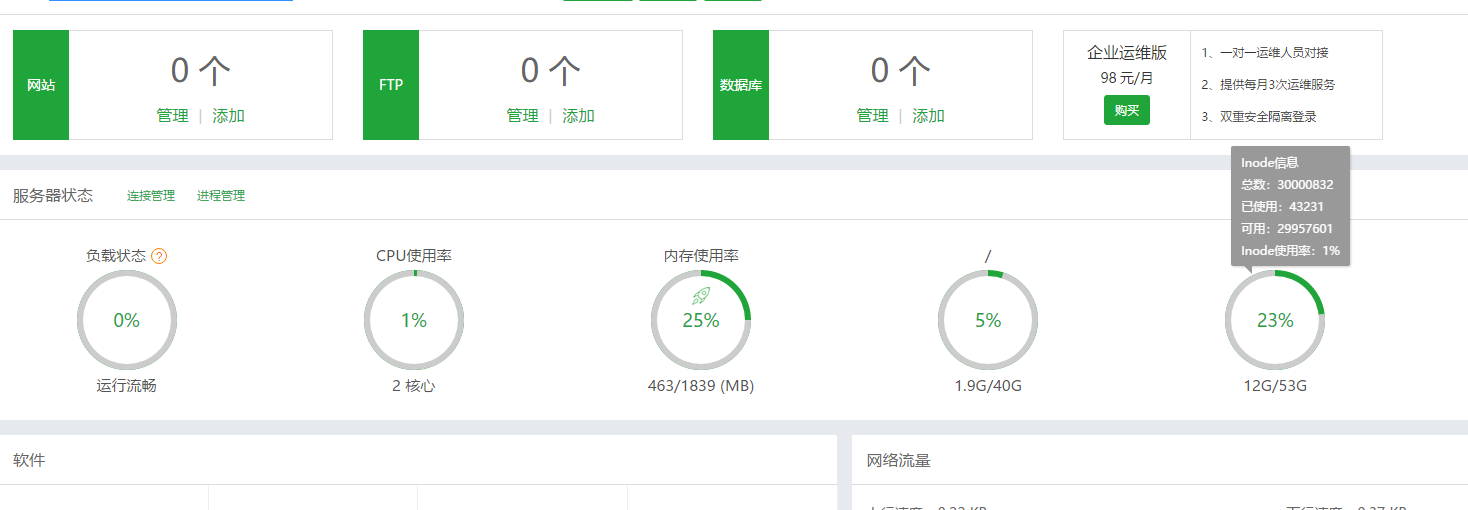Click the green 网站 card label
The image size is (1468, 510).
point(41,85)
